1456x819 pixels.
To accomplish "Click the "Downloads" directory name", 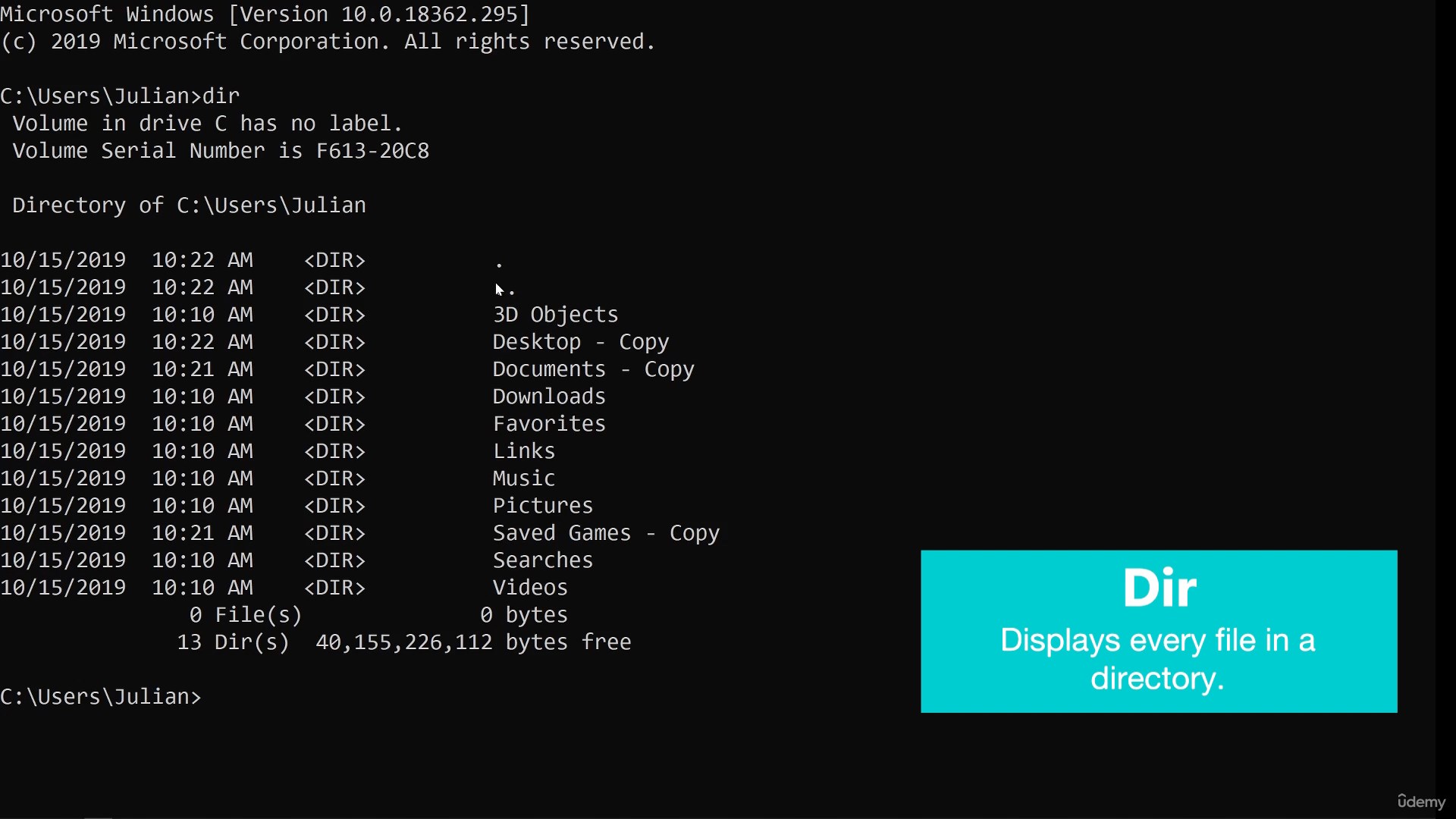I will [549, 397].
